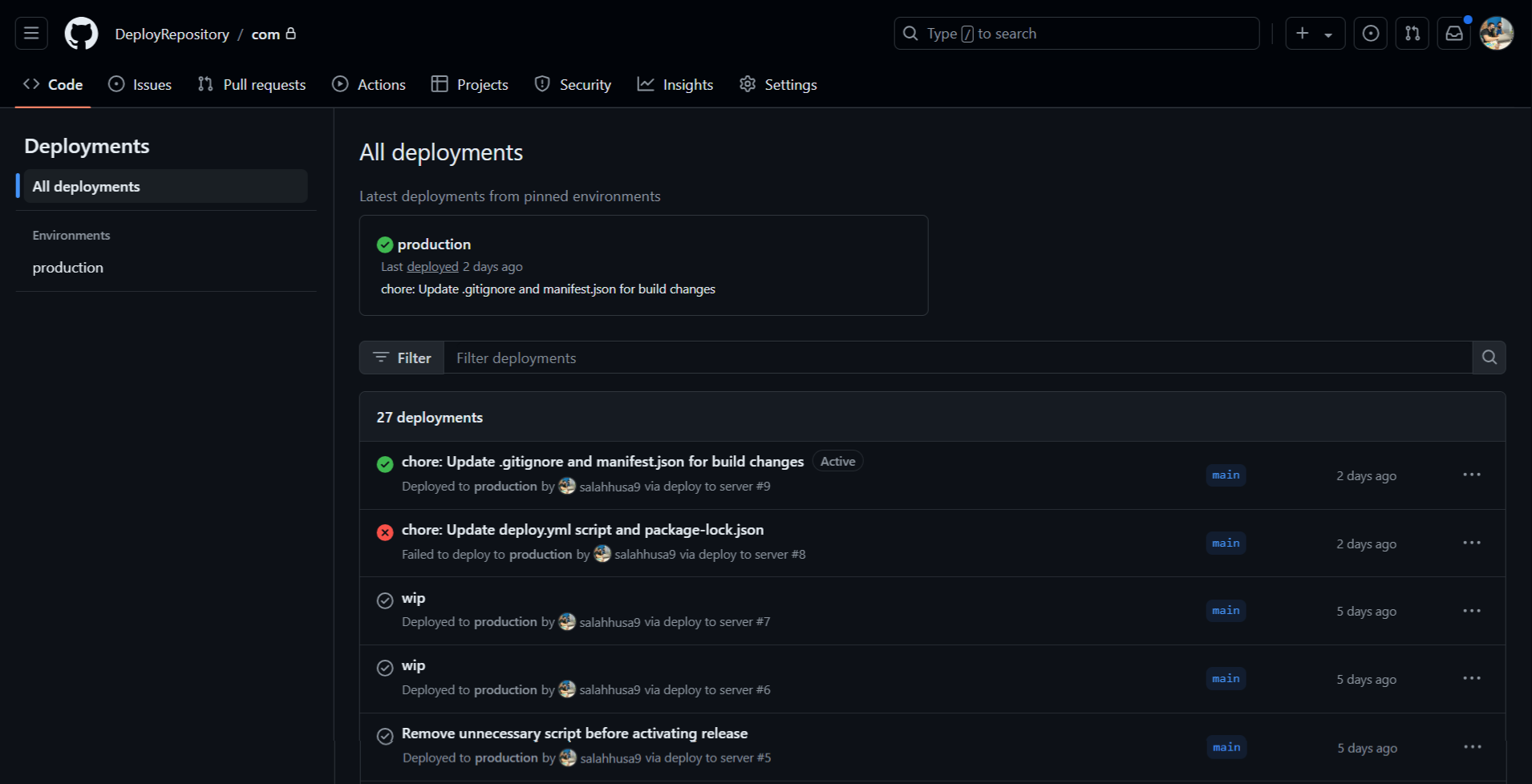Click 'deploy to server #9' workflow link
The image size is (1532, 784).
point(717,487)
